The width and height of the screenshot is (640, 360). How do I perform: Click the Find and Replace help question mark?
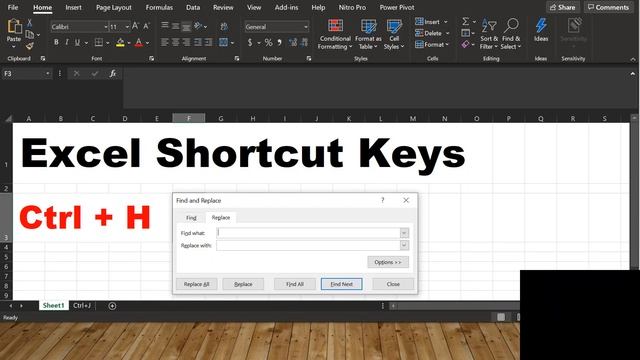click(x=382, y=200)
